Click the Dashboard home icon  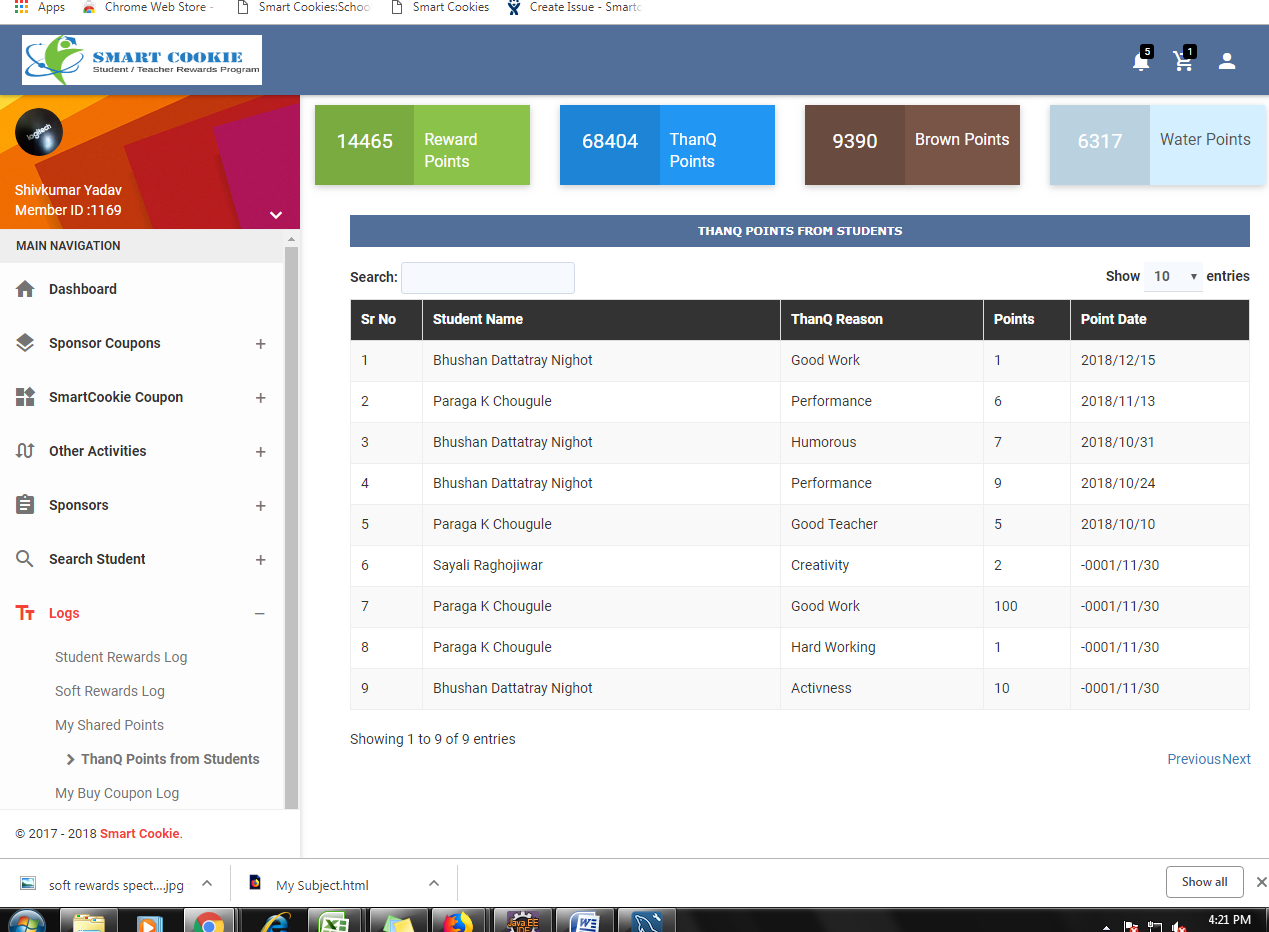pyautogui.click(x=26, y=289)
